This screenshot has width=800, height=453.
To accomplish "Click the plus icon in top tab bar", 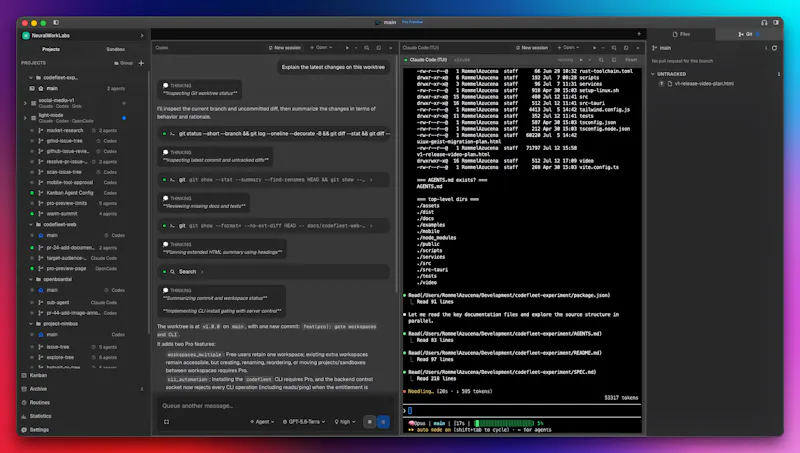I will point(639,34).
